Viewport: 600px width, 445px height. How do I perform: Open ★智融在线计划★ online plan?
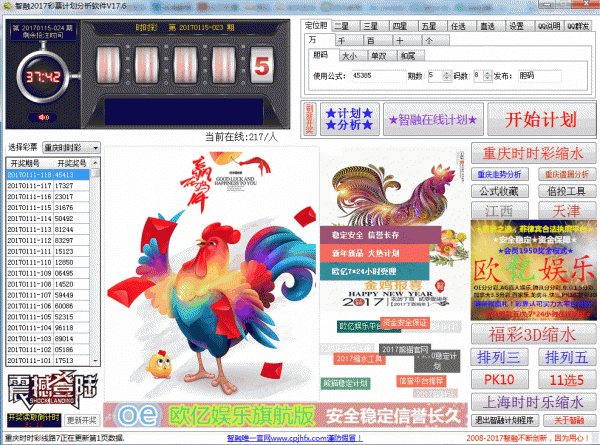(x=433, y=119)
